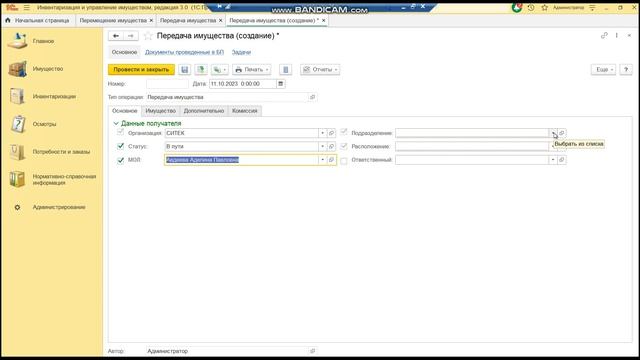Toggle the МОЛ checkbox
Viewport: 640px width, 360px height.
click(x=120, y=160)
